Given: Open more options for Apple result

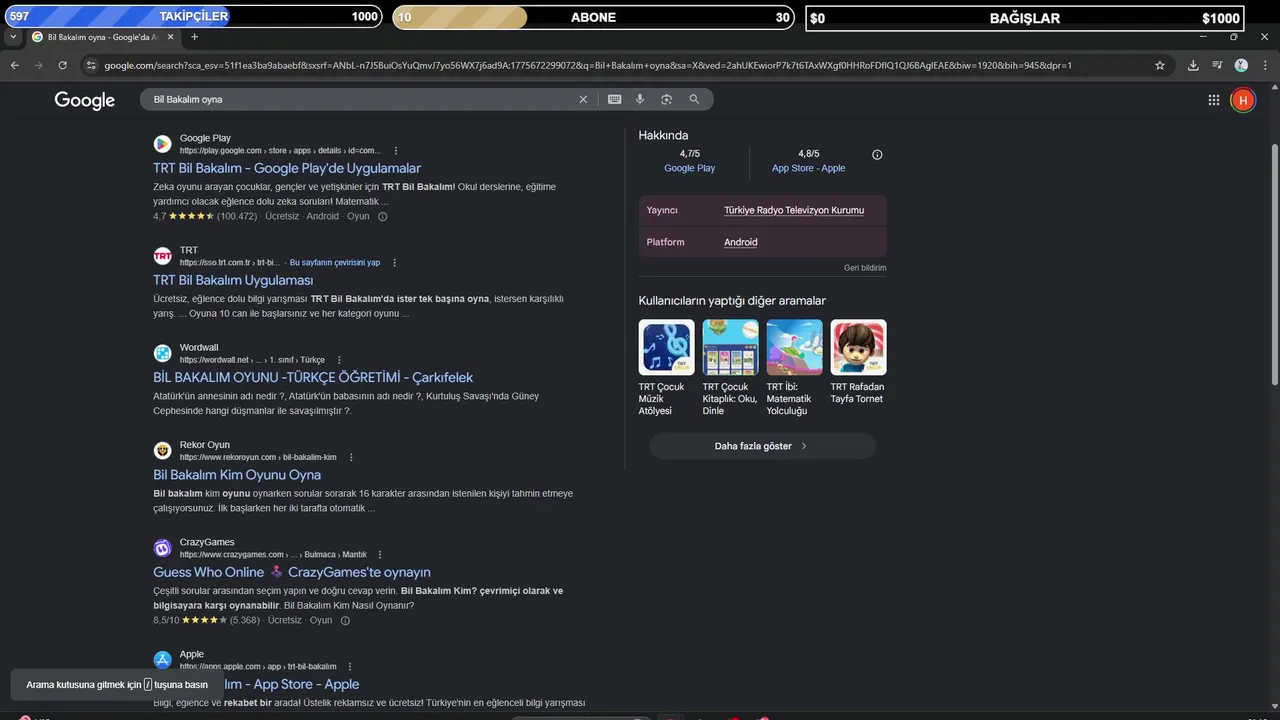Looking at the screenshot, I should 350,666.
